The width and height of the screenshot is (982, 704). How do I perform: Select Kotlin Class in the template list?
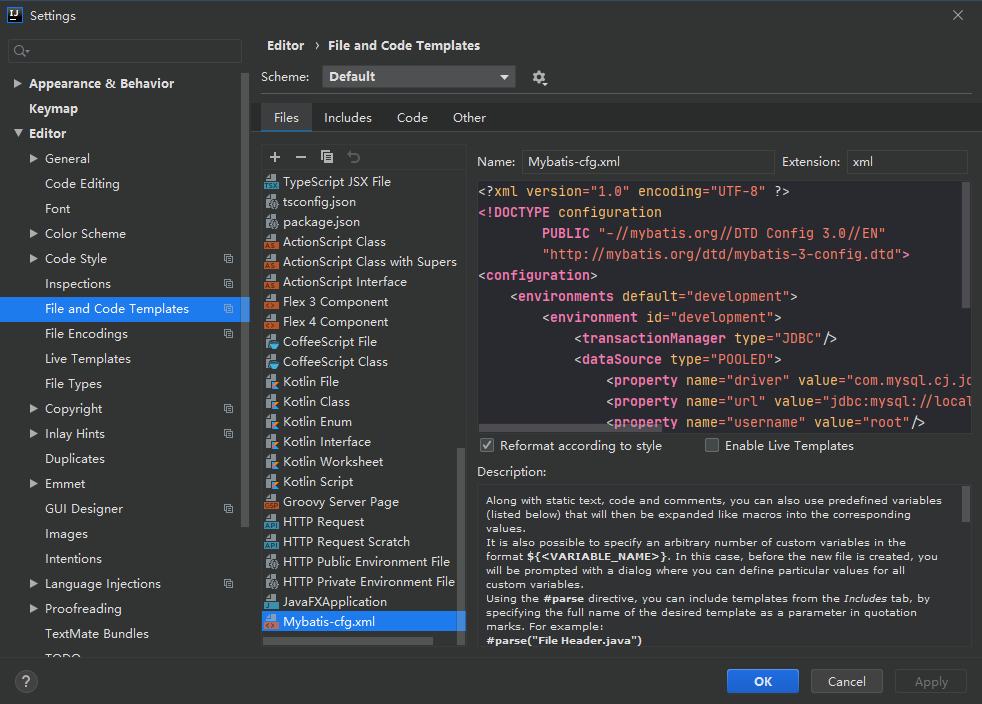coord(316,401)
